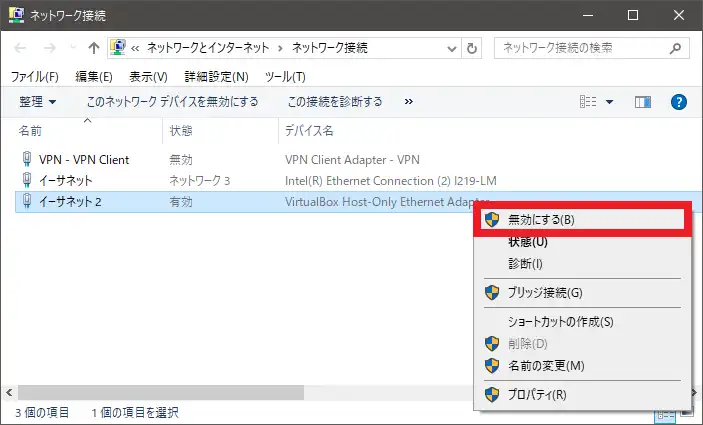Sort by デバイス名 column header
This screenshot has width=703, height=425.
[x=309, y=131]
